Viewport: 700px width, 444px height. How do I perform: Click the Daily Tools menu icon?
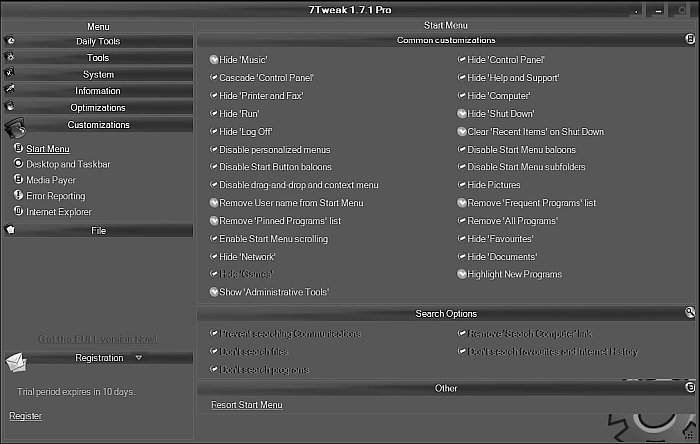point(9,41)
